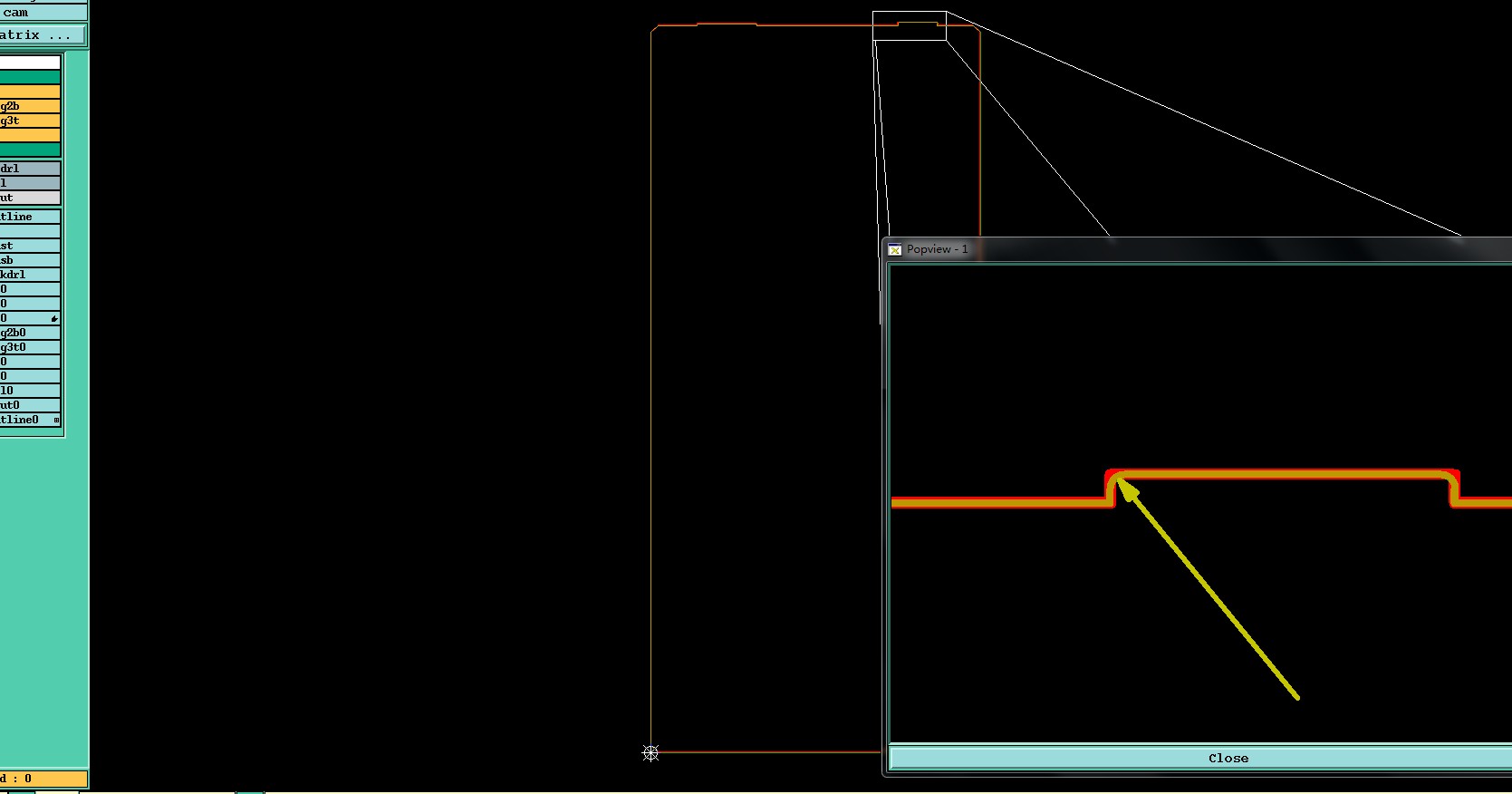Click the origin crosshair marker at outline corner
This screenshot has height=794, width=1512.
(x=650, y=753)
